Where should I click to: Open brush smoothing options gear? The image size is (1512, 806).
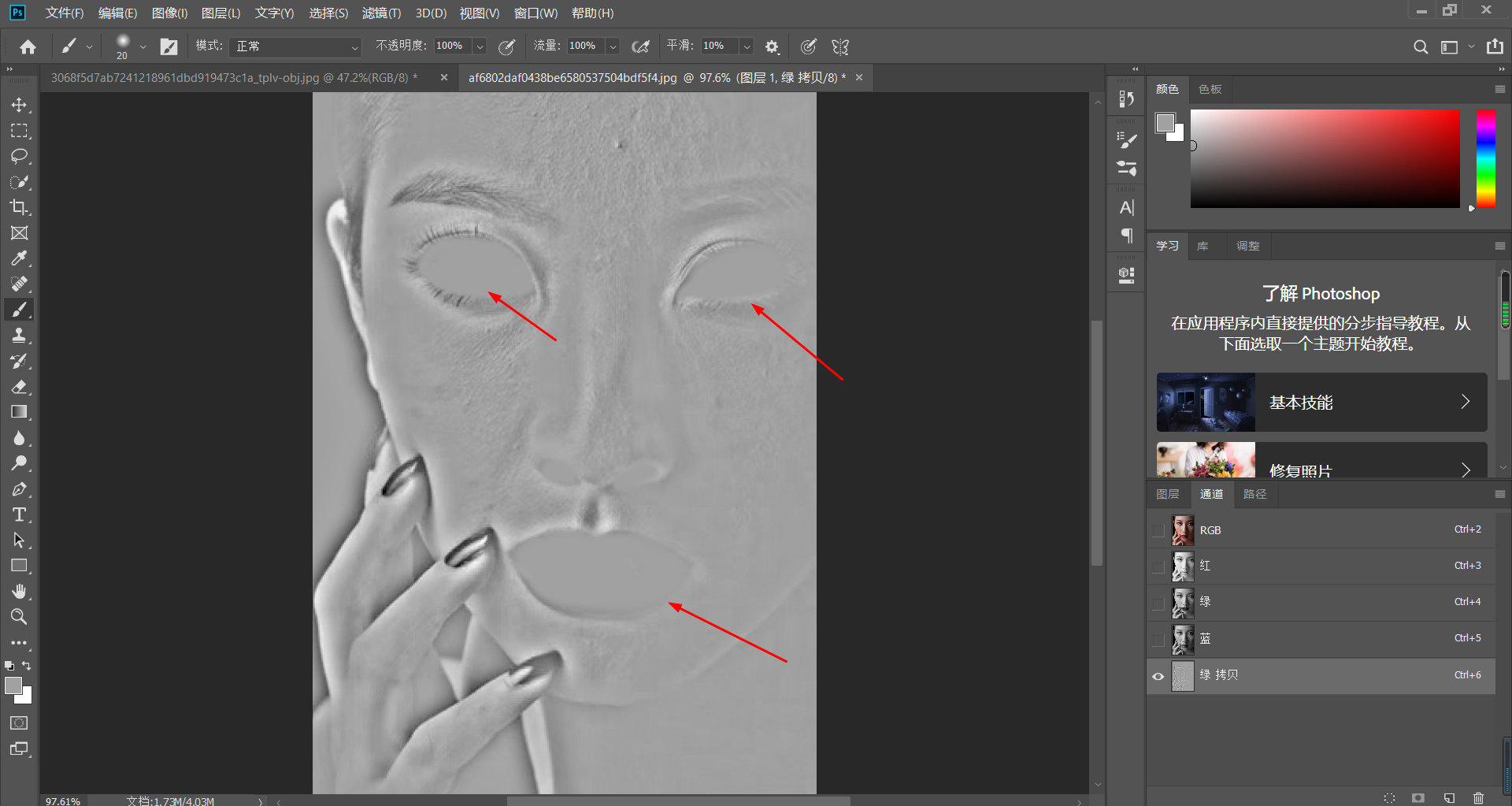click(x=772, y=46)
